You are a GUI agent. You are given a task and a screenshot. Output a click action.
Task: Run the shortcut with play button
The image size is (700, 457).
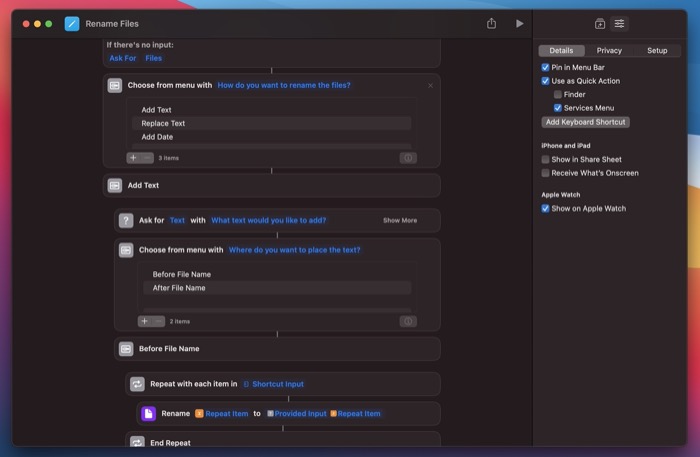[519, 23]
